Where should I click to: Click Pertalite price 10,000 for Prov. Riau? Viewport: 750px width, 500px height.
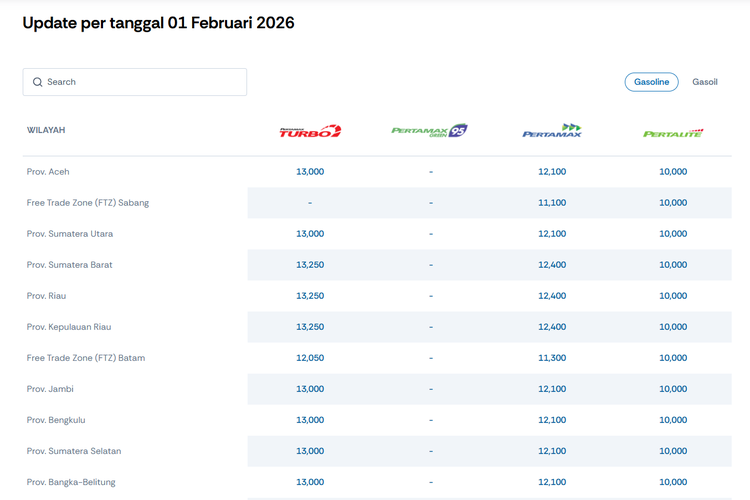pyautogui.click(x=673, y=296)
